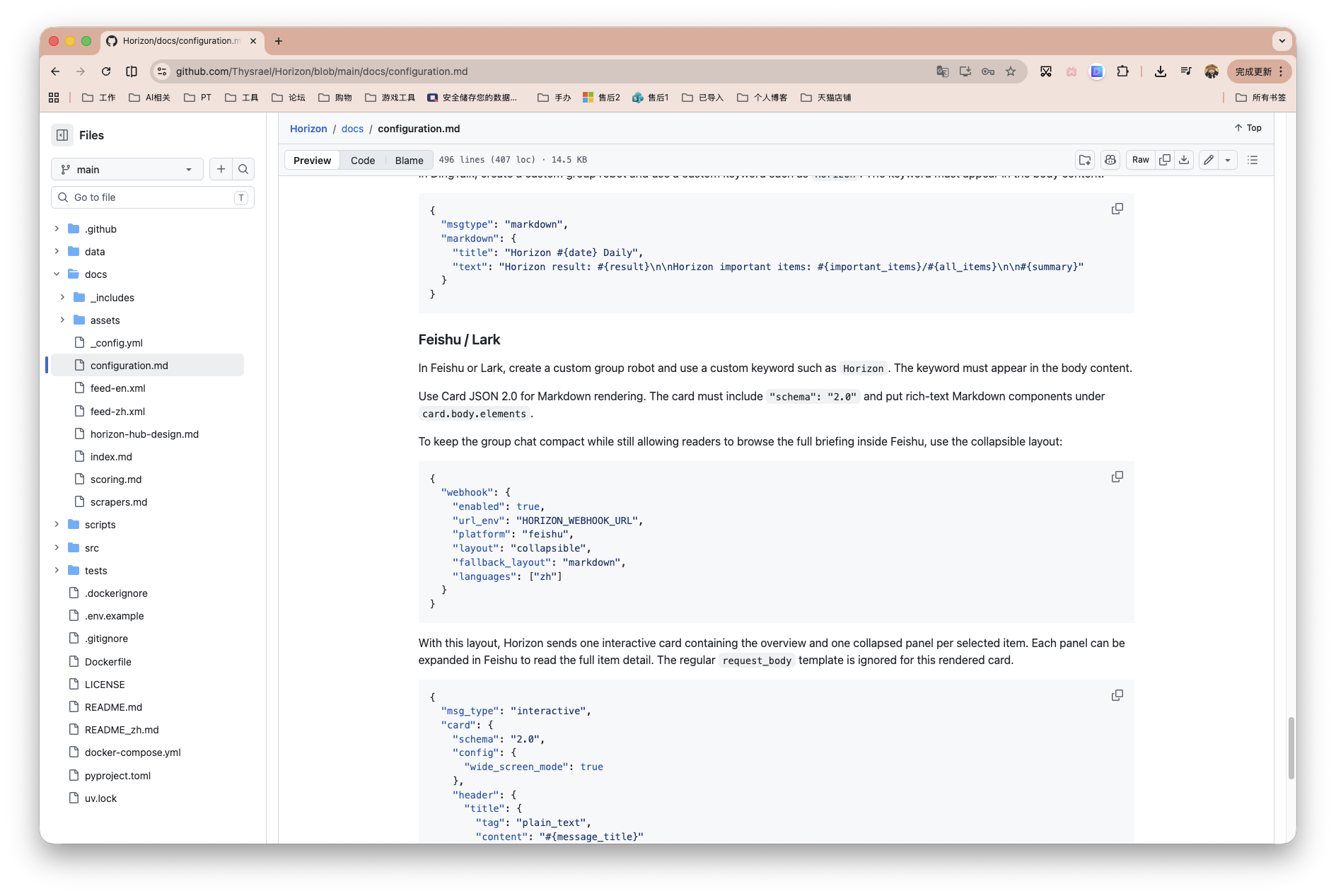
Task: Bookmark this page with star icon
Action: point(1011,71)
